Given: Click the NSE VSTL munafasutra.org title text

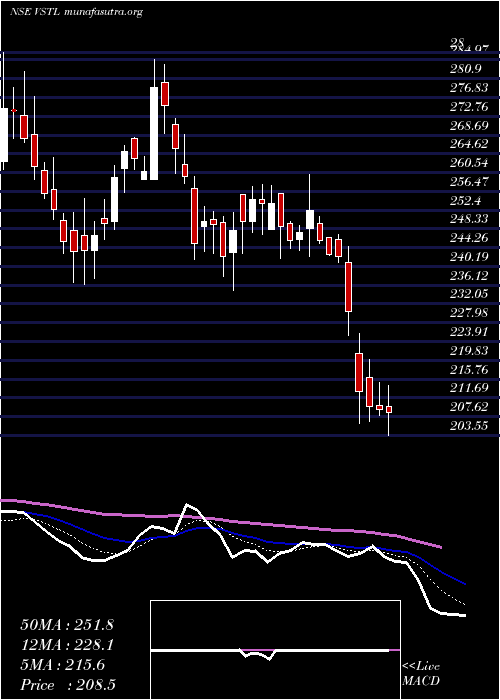Looking at the screenshot, I should tap(75, 12).
